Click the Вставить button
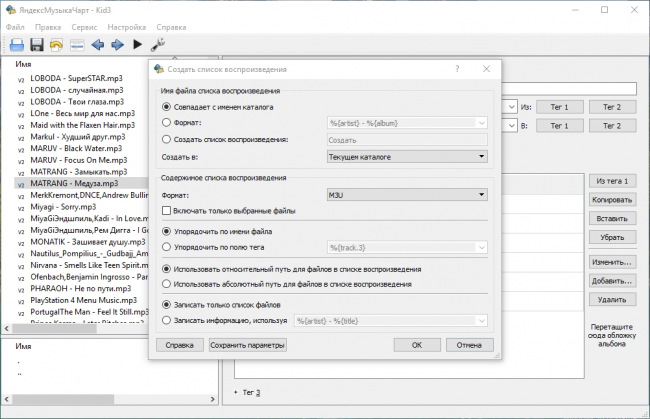 coord(612,218)
